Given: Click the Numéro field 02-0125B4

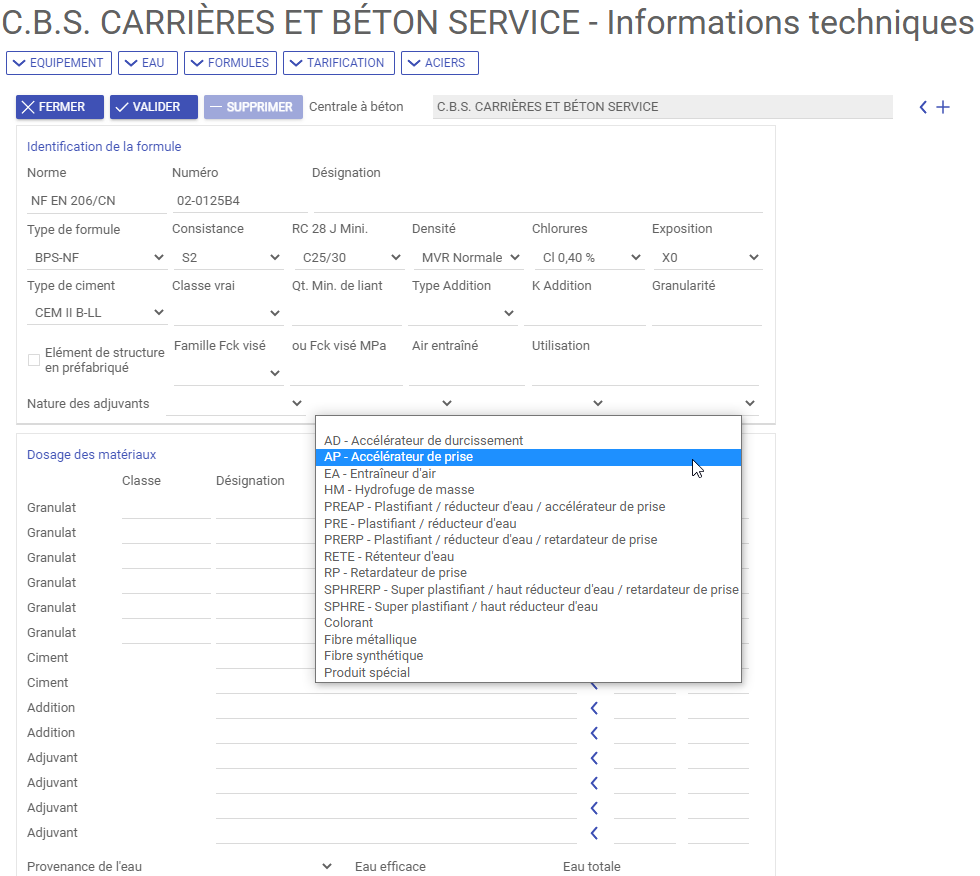Looking at the screenshot, I should click(240, 201).
